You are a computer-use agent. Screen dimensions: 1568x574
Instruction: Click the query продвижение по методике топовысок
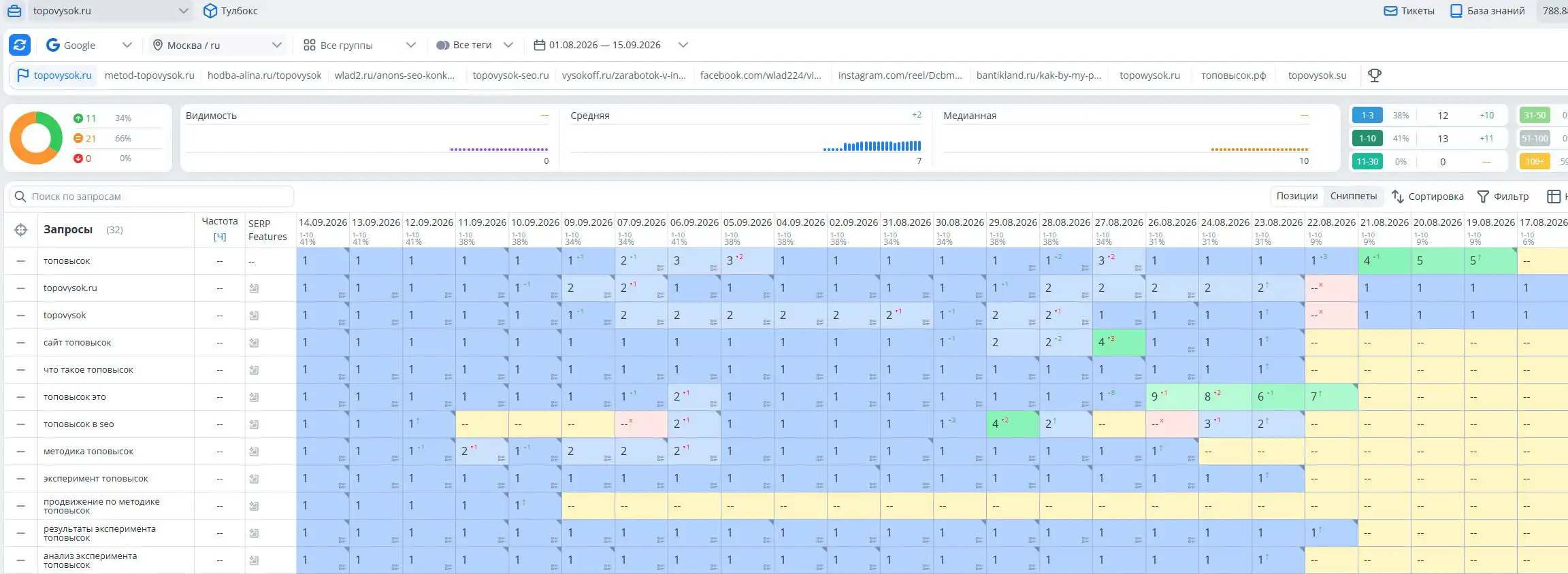pos(101,506)
